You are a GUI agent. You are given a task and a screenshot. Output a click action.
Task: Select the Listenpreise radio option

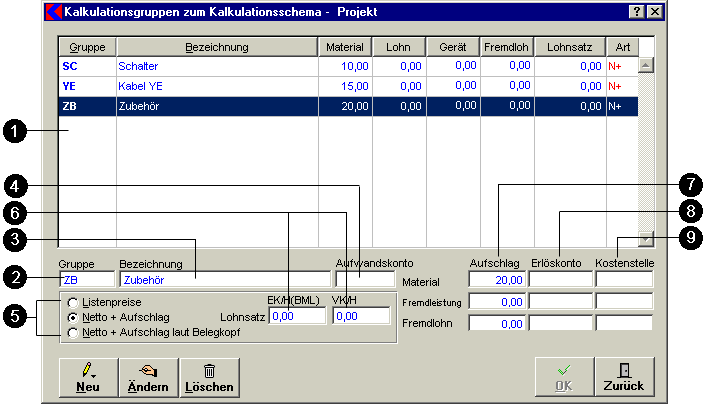coord(73,301)
